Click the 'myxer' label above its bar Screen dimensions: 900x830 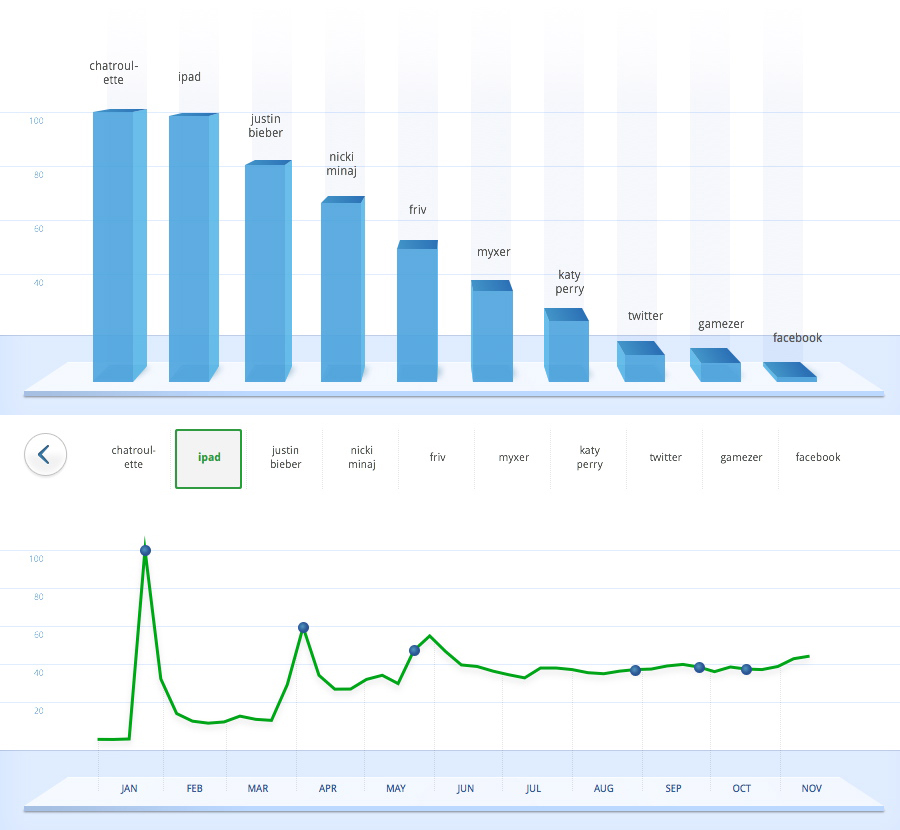(494, 252)
